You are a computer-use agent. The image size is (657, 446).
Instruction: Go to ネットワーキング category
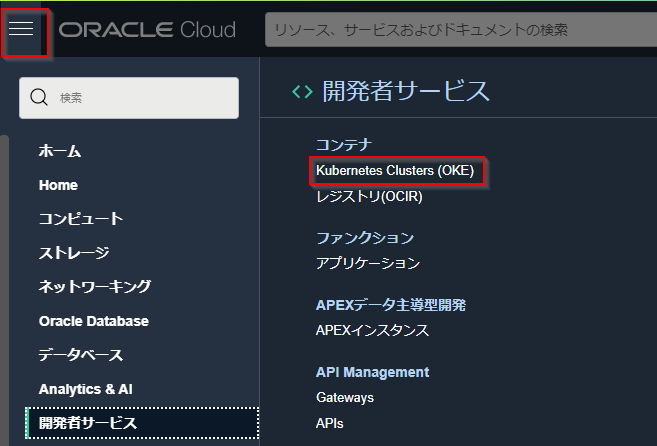coord(95,287)
